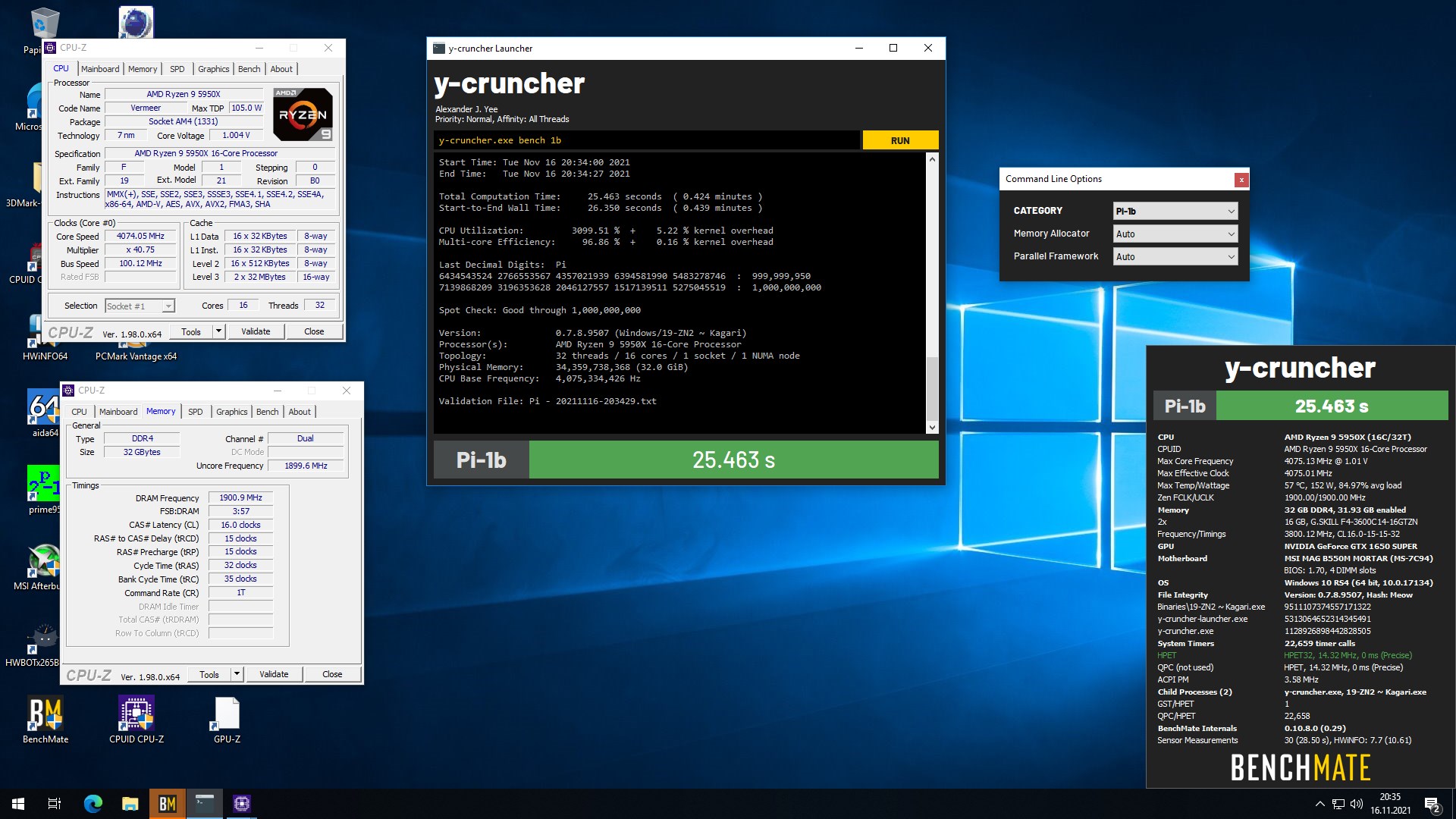Screen dimensions: 1456x819
Task: Click the Ryzen 9 logo in CPU-Z
Action: 303,115
